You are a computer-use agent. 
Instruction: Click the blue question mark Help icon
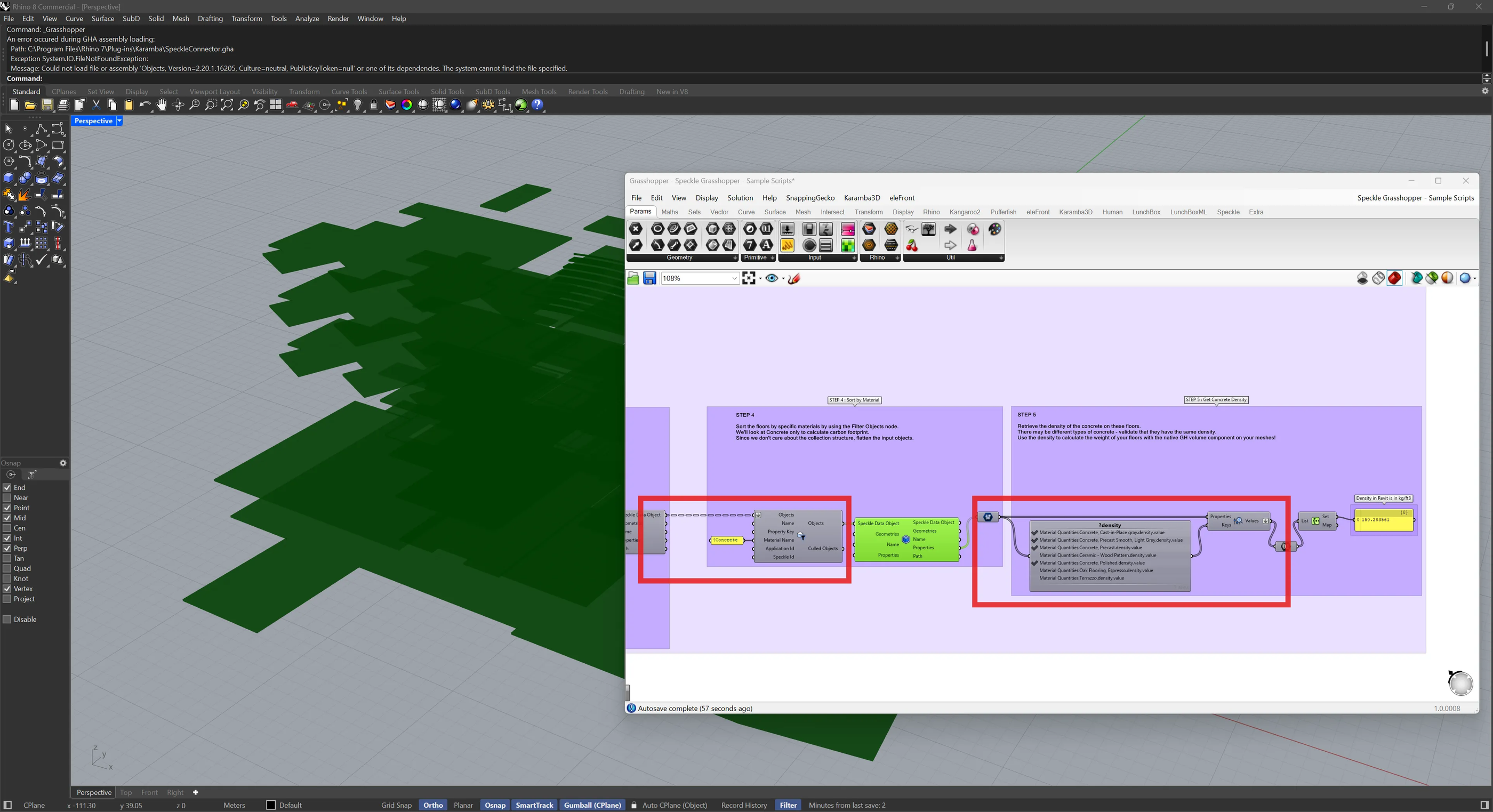pos(538,105)
